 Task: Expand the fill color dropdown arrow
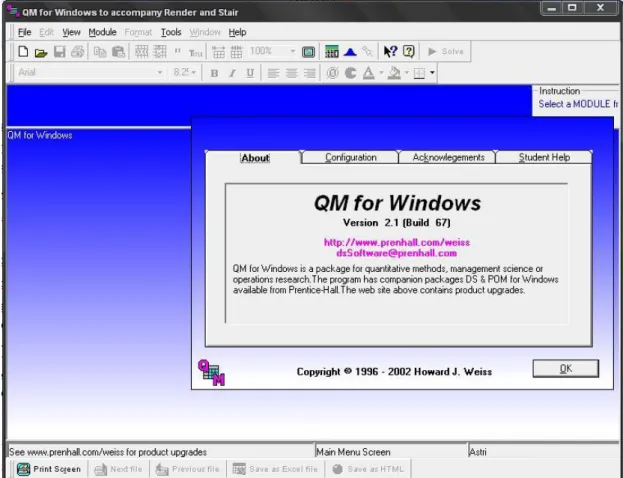(x=406, y=73)
